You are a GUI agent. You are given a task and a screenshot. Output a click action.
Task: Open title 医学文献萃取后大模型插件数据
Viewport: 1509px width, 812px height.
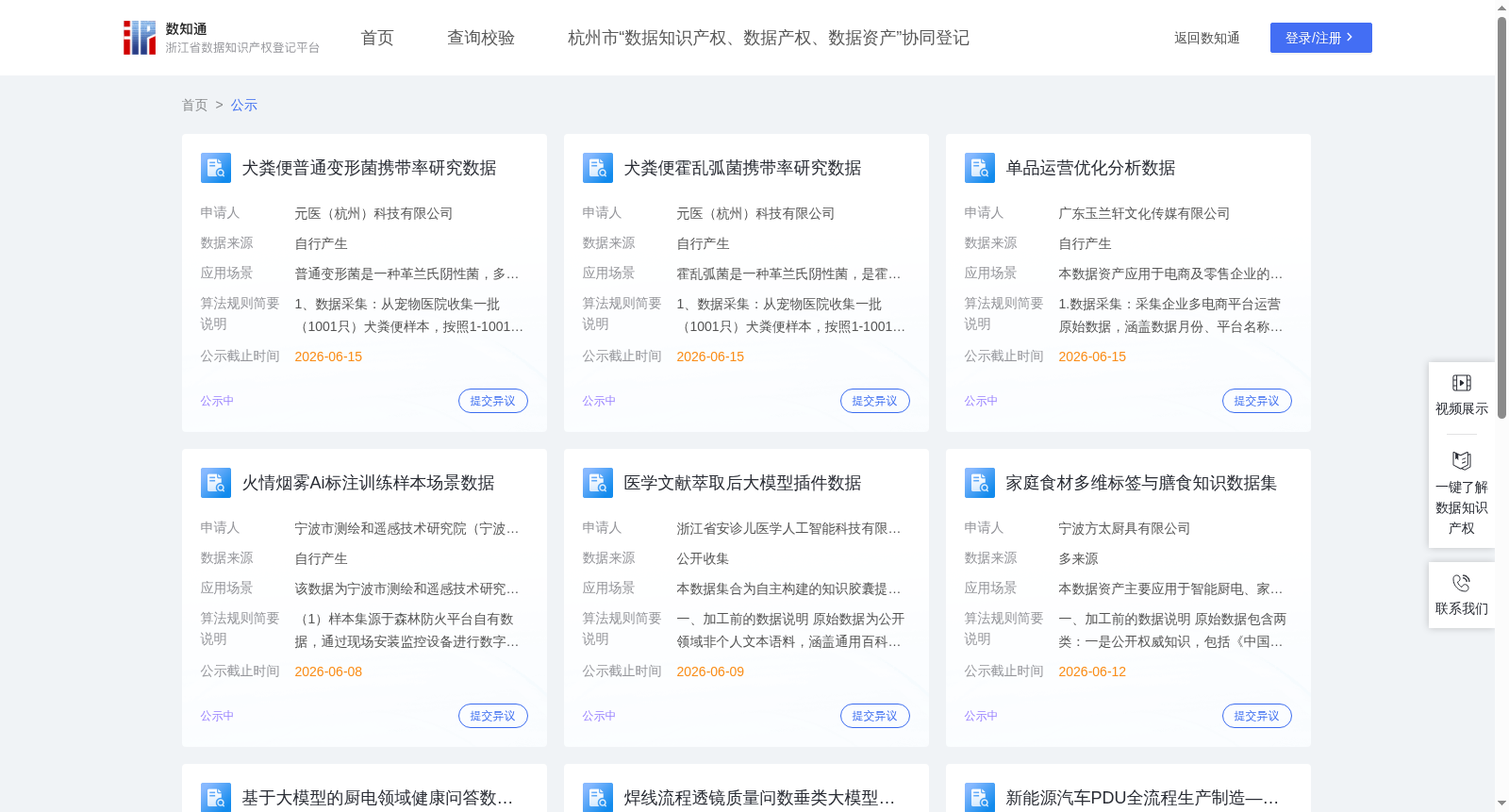pyautogui.click(x=742, y=483)
